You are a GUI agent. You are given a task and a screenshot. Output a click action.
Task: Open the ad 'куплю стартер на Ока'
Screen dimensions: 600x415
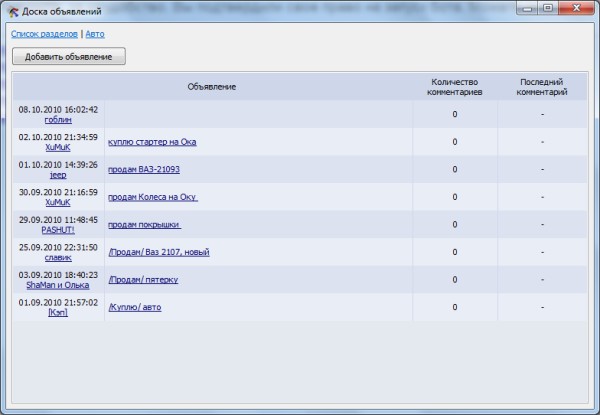point(152,142)
